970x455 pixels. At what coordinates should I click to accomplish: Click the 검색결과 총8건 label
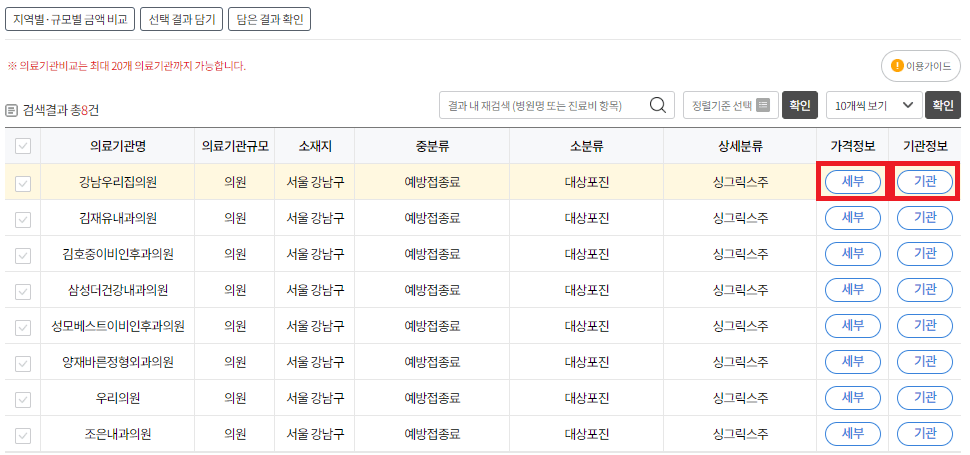coord(61,111)
